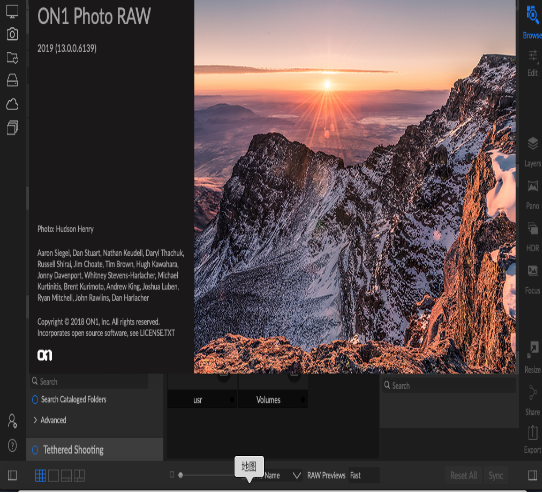Click the ON1 copyright notice line
The width and height of the screenshot is (542, 493).
99,322
